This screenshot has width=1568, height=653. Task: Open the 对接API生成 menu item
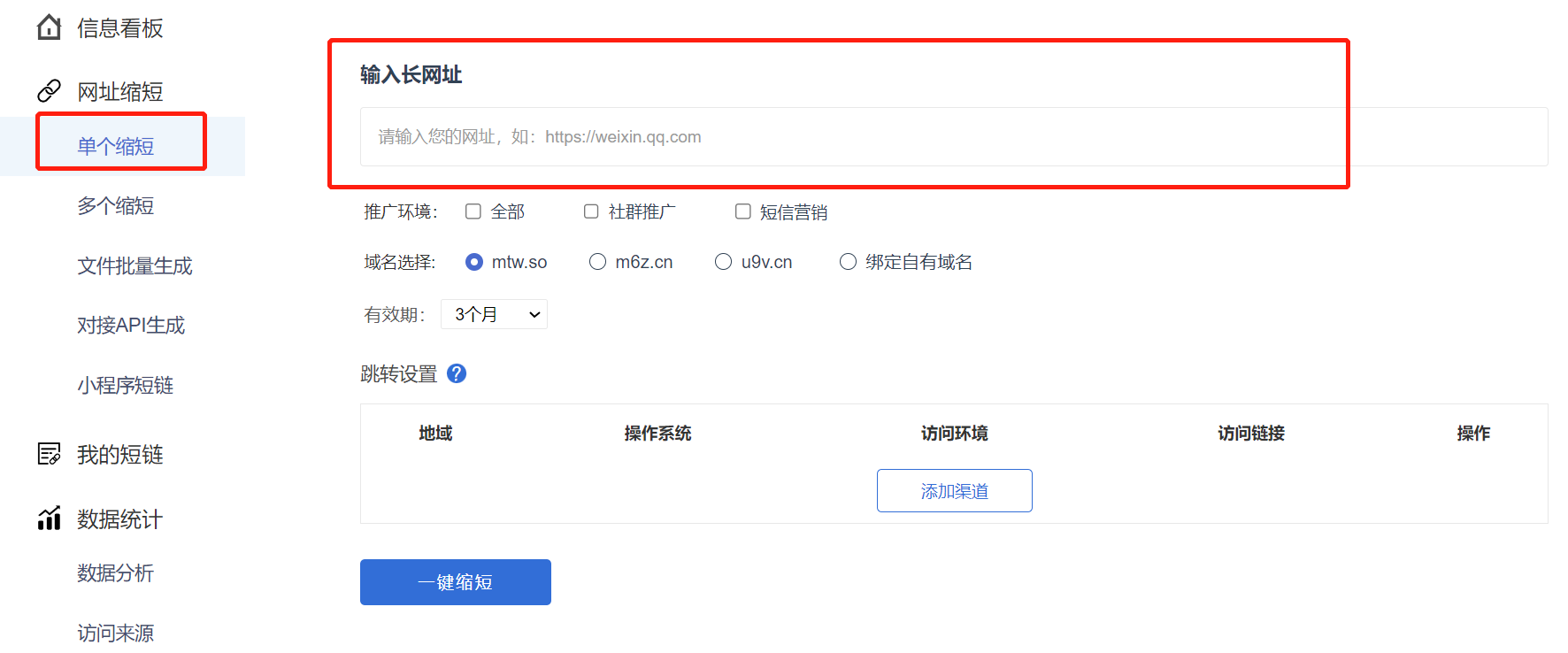(131, 326)
